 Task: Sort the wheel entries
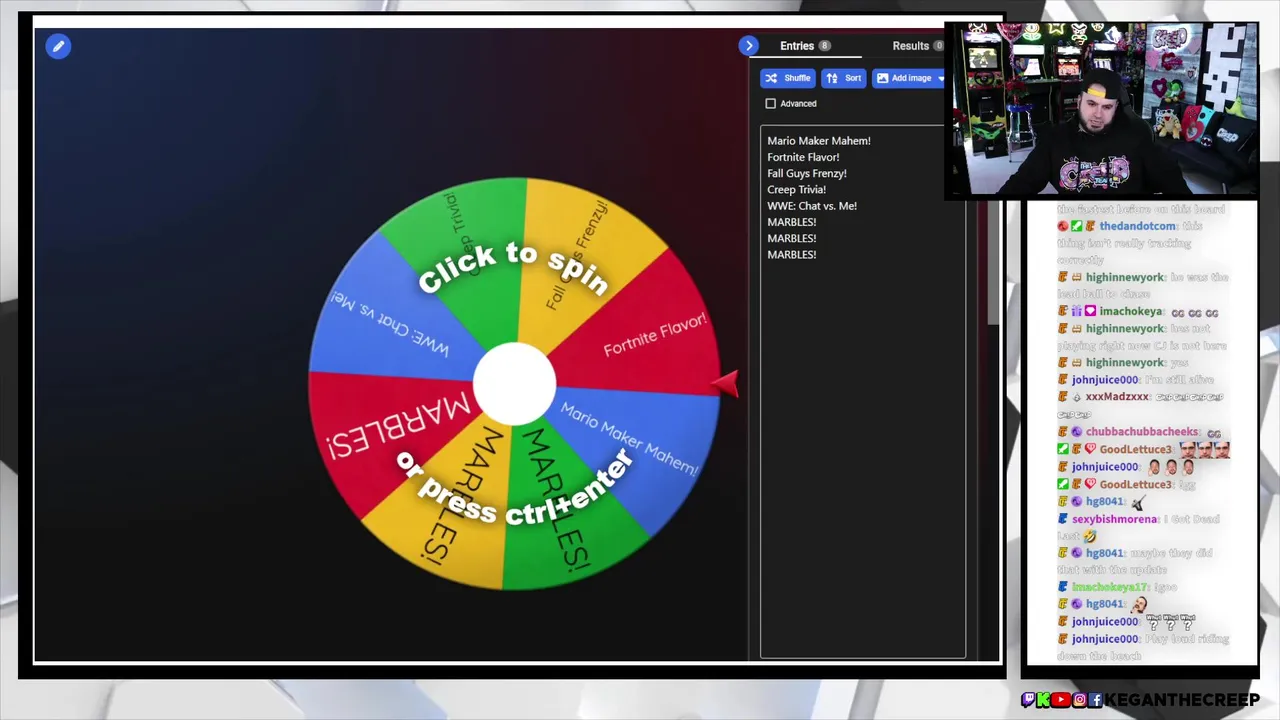844,78
